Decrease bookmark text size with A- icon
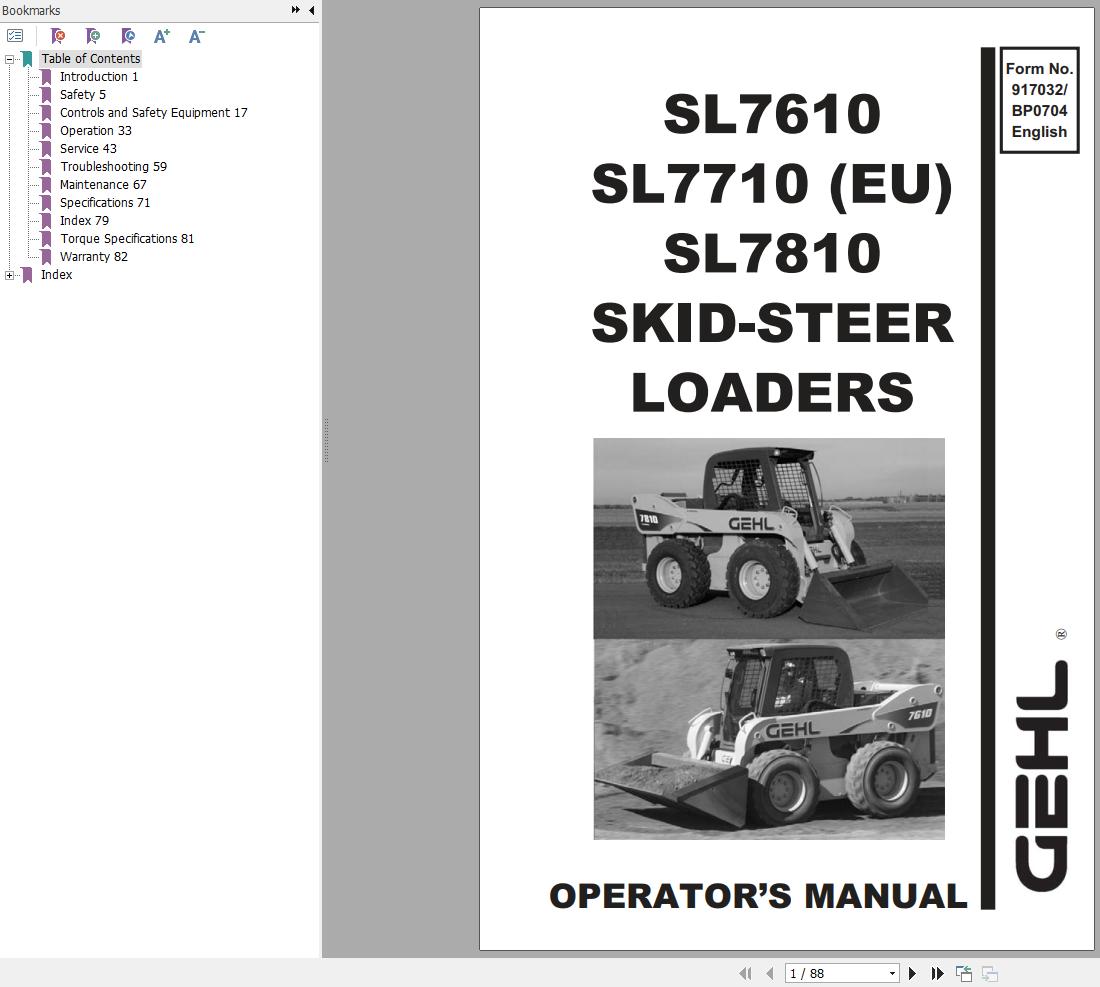 coord(196,36)
